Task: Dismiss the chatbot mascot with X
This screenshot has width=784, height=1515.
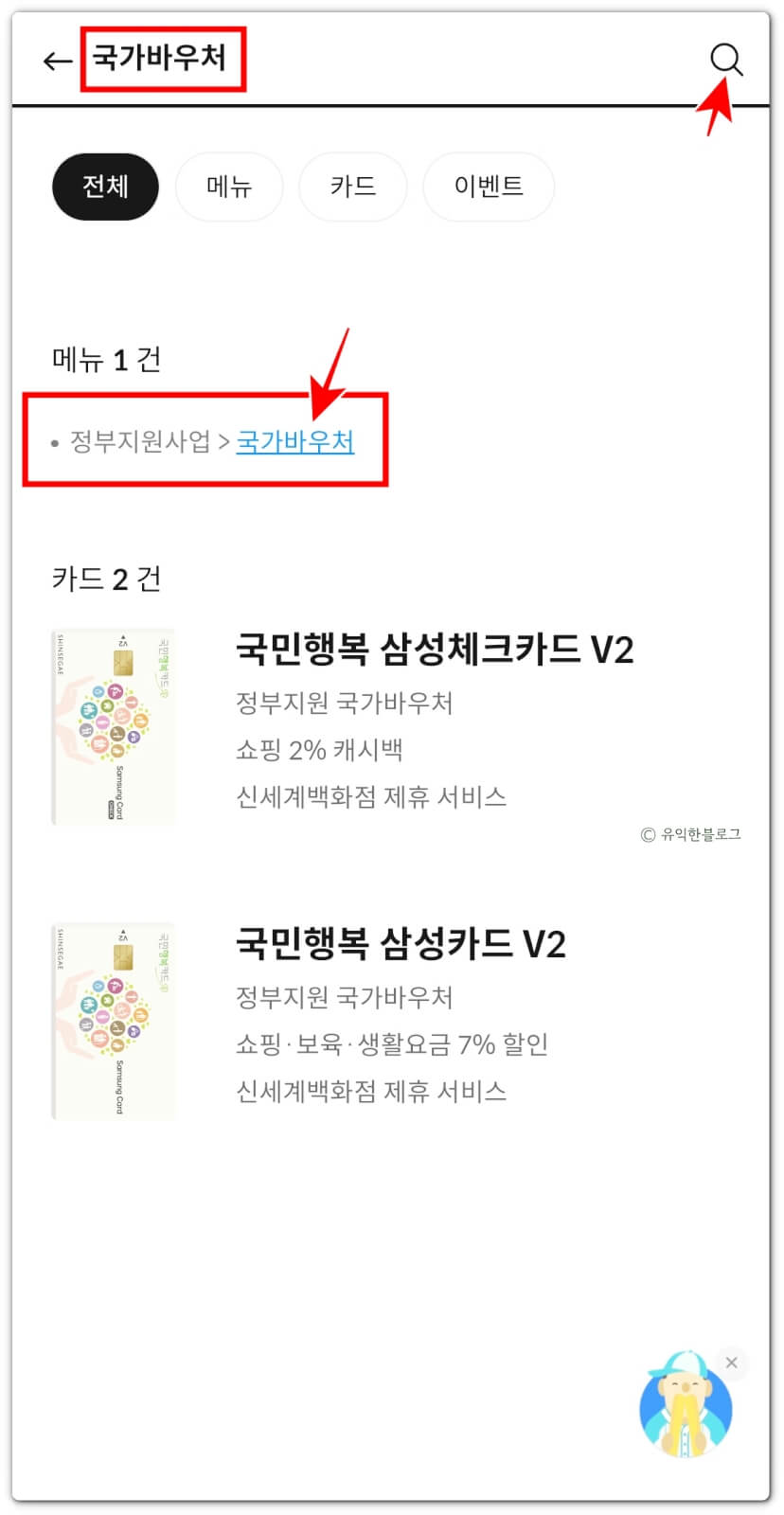Action: 731,1363
